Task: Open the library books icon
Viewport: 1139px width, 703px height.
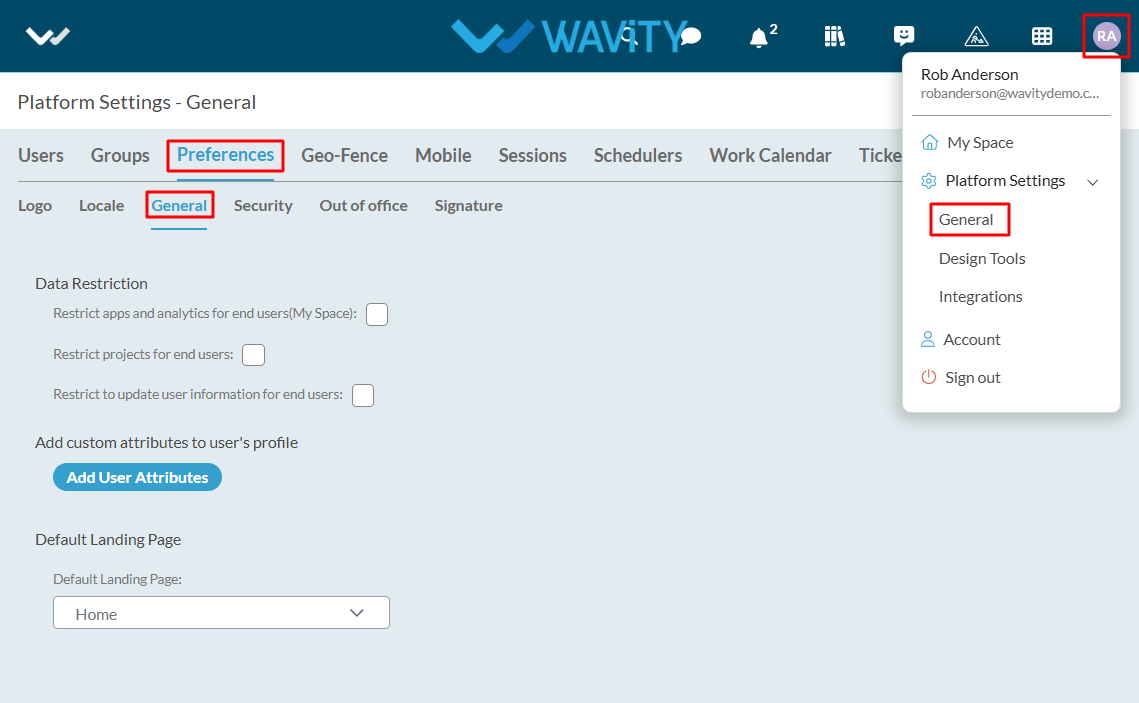Action: pyautogui.click(x=835, y=36)
